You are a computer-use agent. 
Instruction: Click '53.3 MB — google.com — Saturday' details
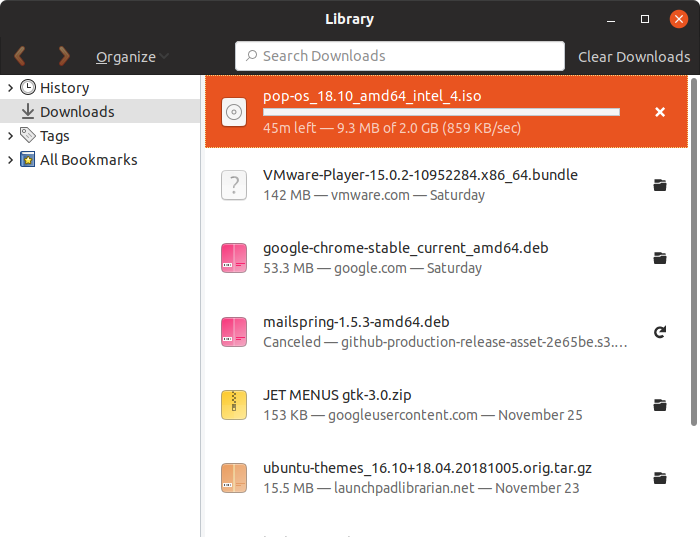tap(372, 268)
